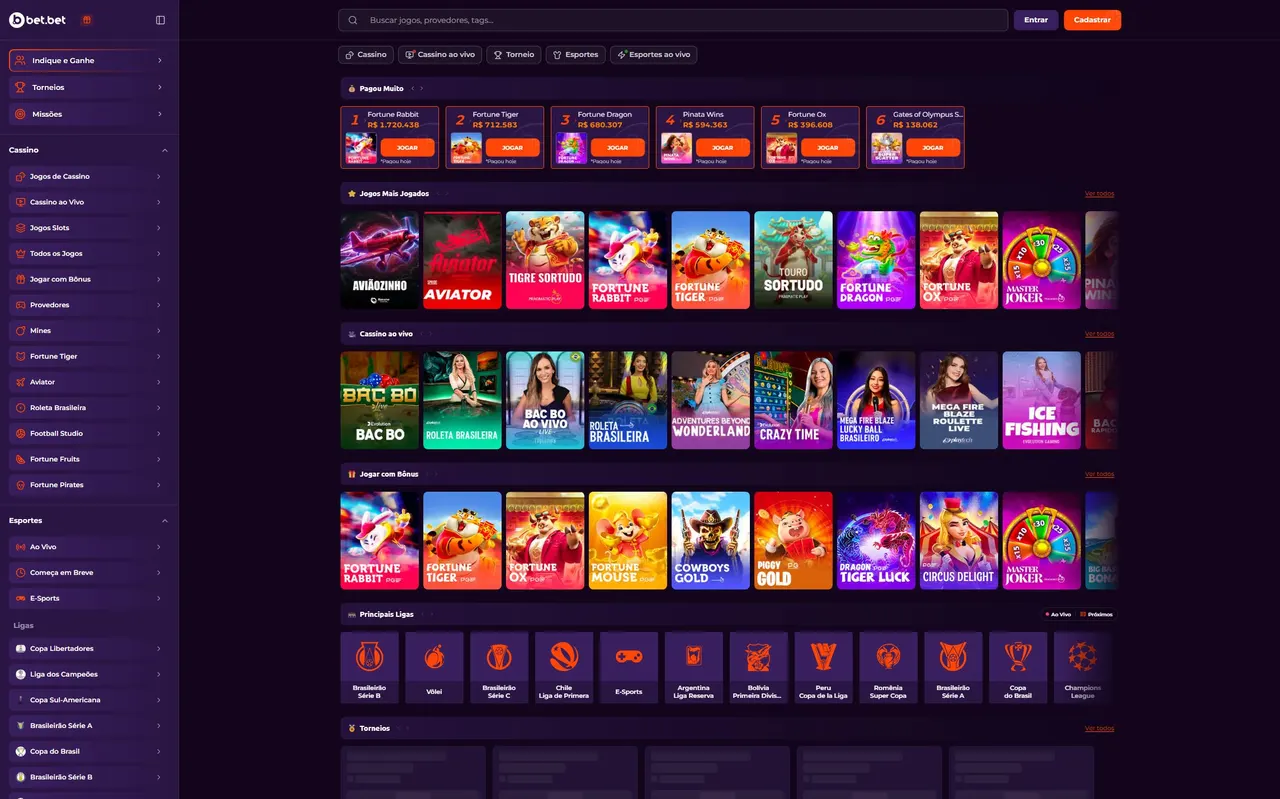Open the Copa do Brasil league tile

tap(1018, 668)
